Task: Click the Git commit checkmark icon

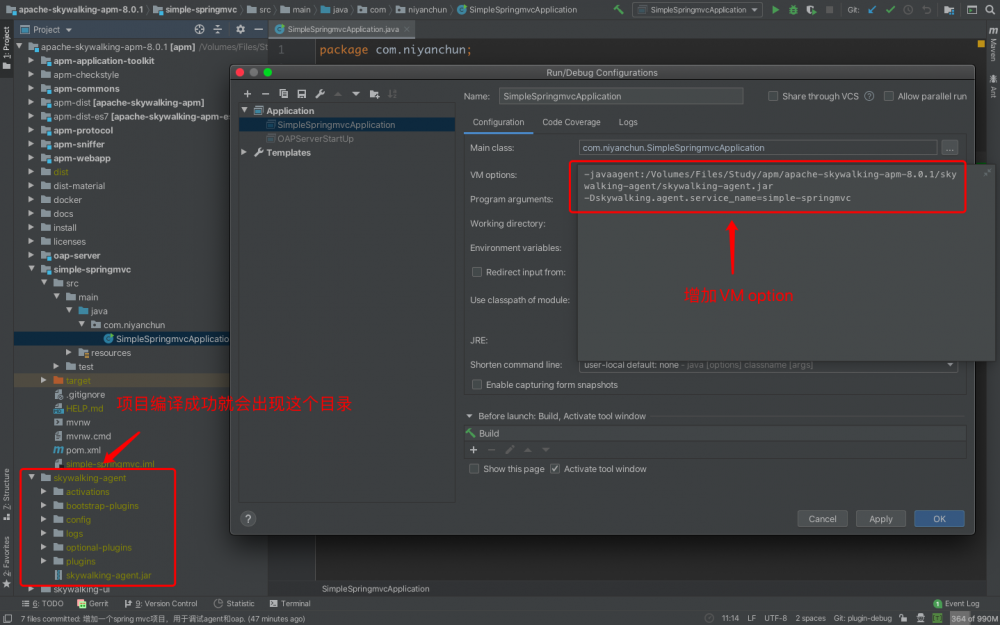Action: [x=890, y=10]
